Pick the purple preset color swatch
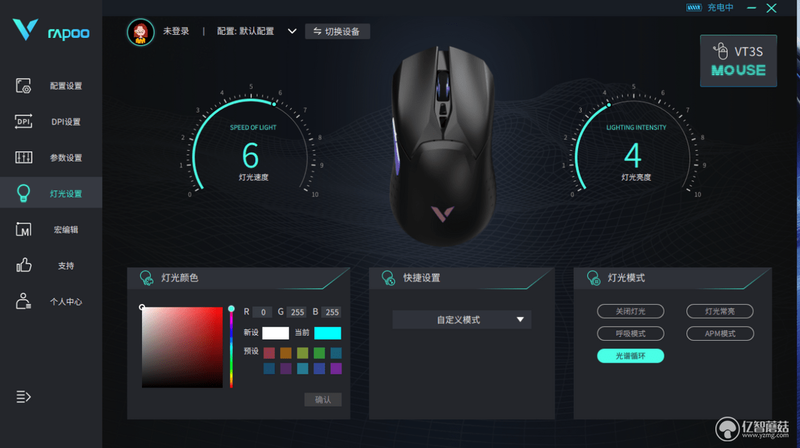This screenshot has width=800, height=448. [336, 368]
